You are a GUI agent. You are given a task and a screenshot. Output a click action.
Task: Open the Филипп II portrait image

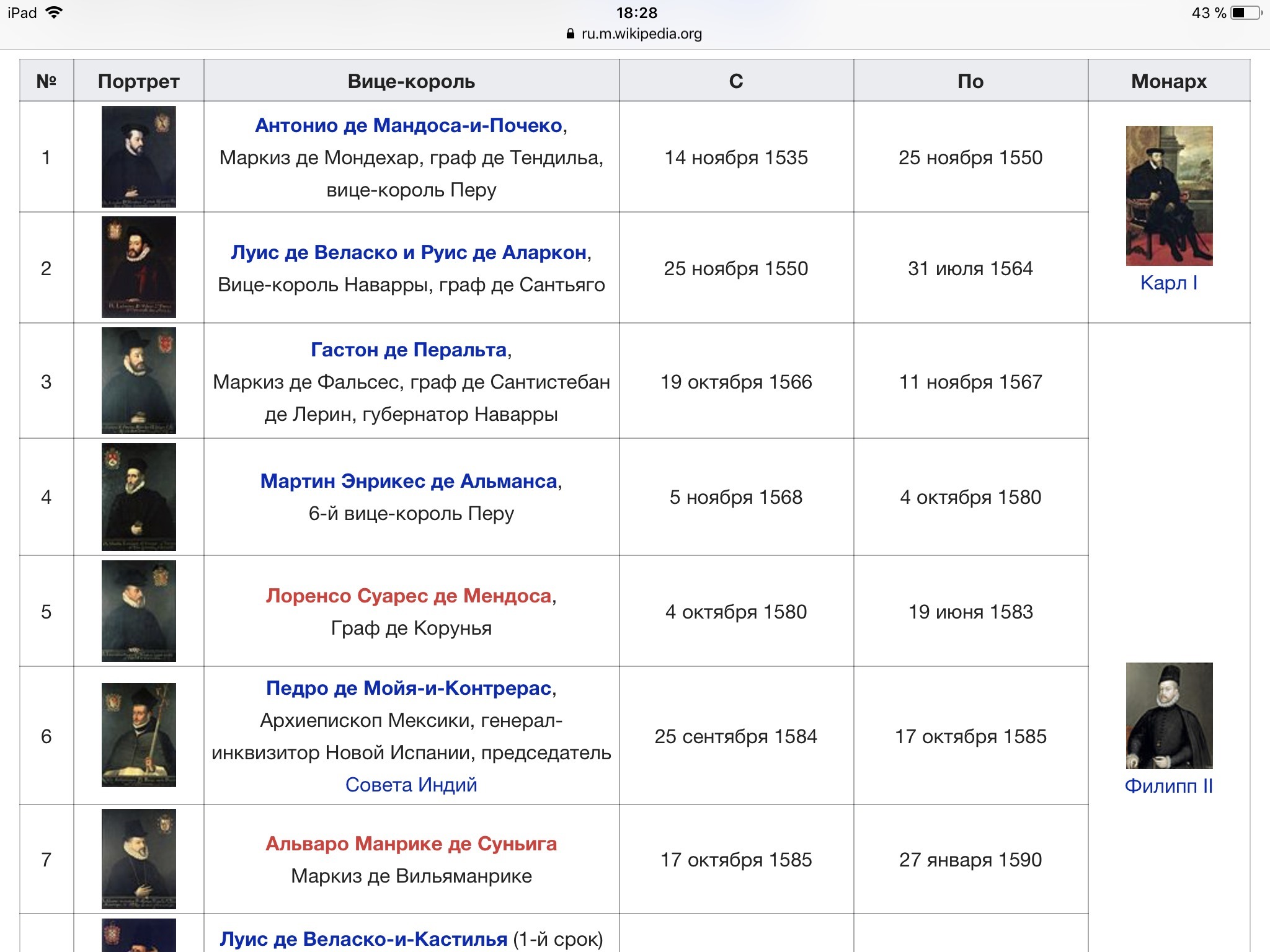point(1169,716)
